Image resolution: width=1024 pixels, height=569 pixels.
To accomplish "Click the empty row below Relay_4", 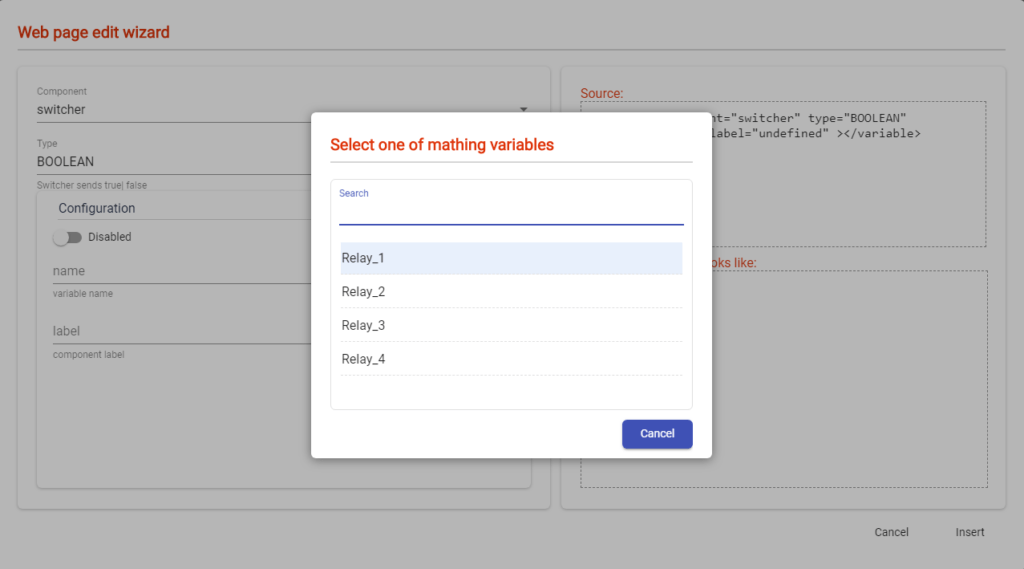I will 511,391.
